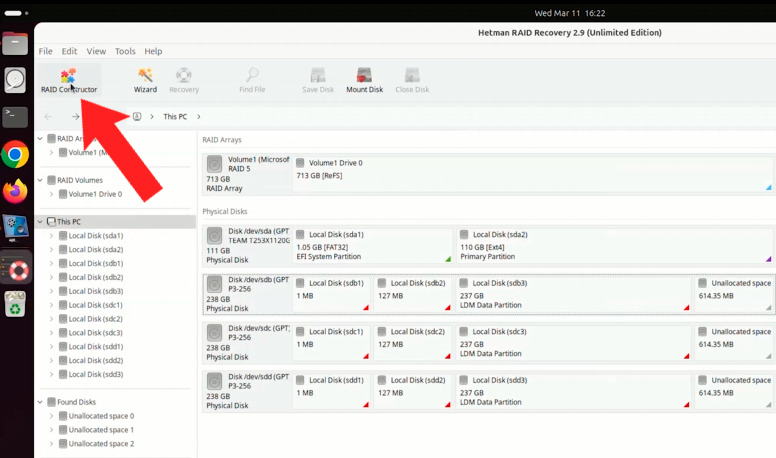Expand Unallocated space 0 tree node
The image size is (776, 458).
point(51,416)
